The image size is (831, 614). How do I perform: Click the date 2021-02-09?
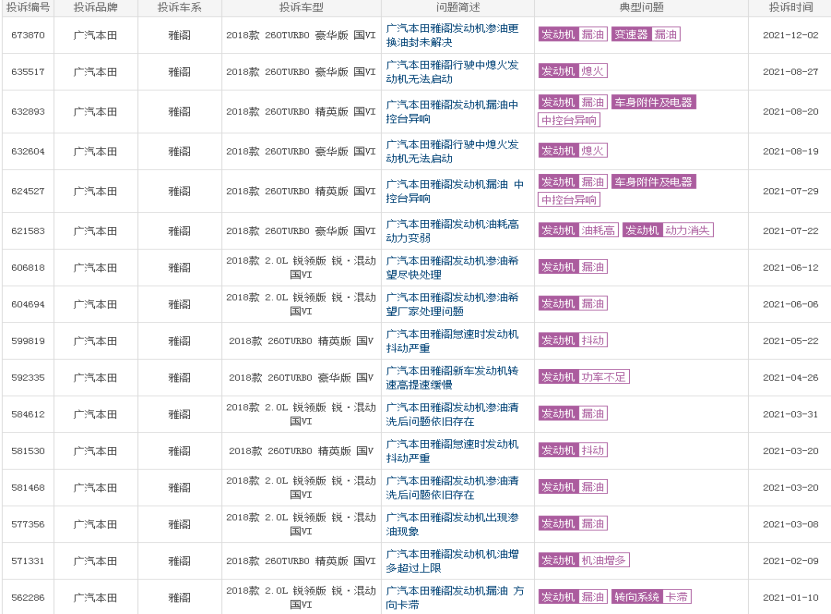(791, 561)
